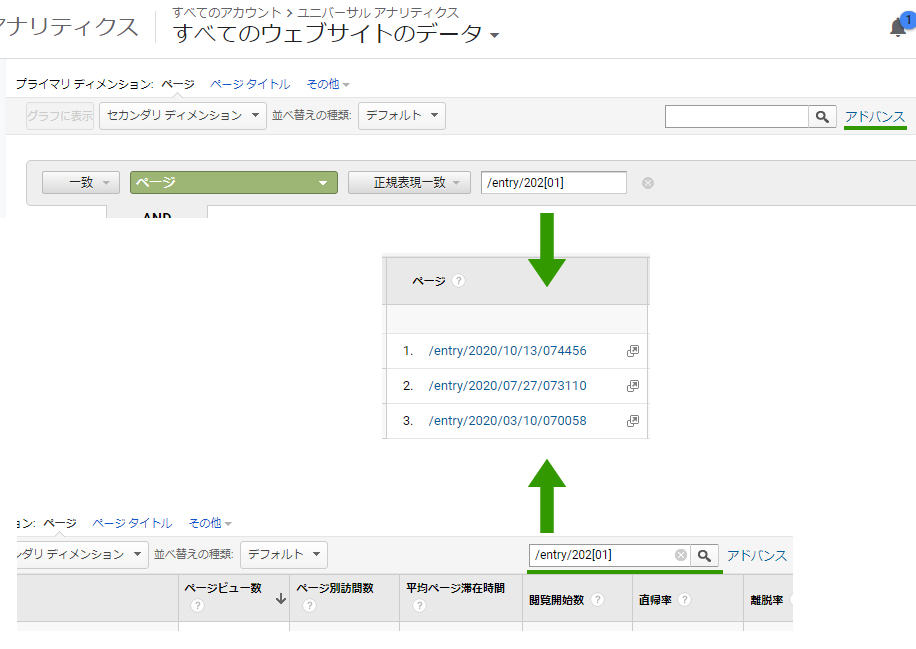Screen dimensions: 916x649
Task: Open top セカンダリ ディメンション dropdown
Action: click(183, 116)
